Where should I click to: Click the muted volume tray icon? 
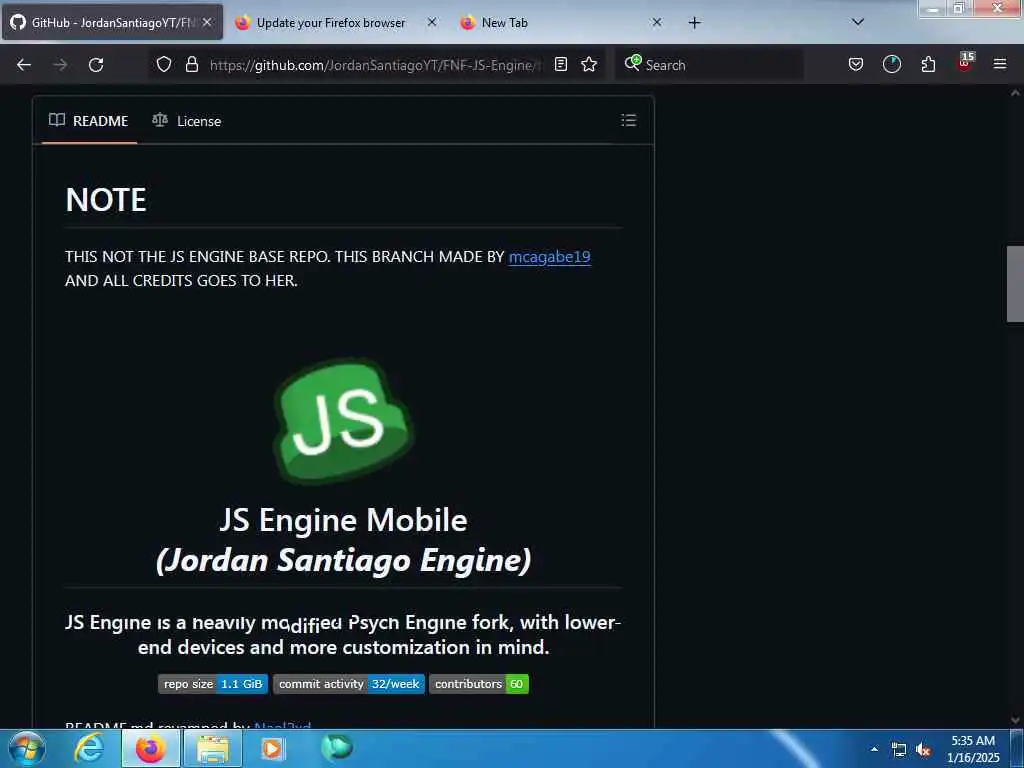click(x=923, y=750)
